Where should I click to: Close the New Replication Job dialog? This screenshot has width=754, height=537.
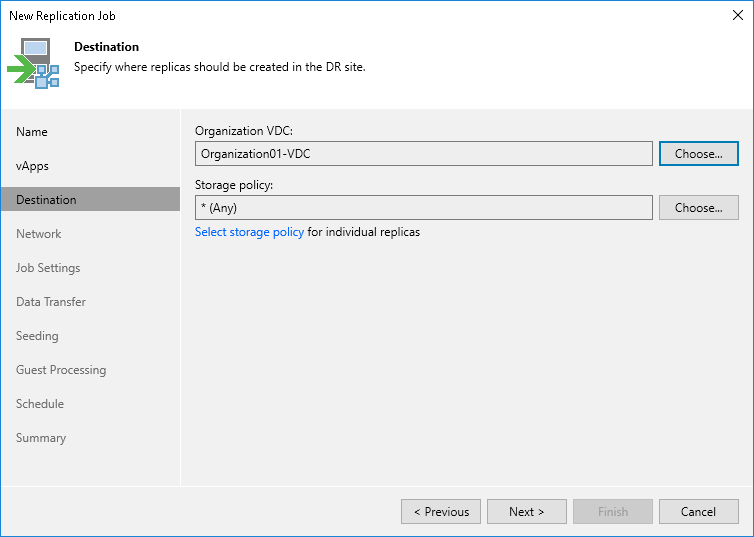(738, 15)
